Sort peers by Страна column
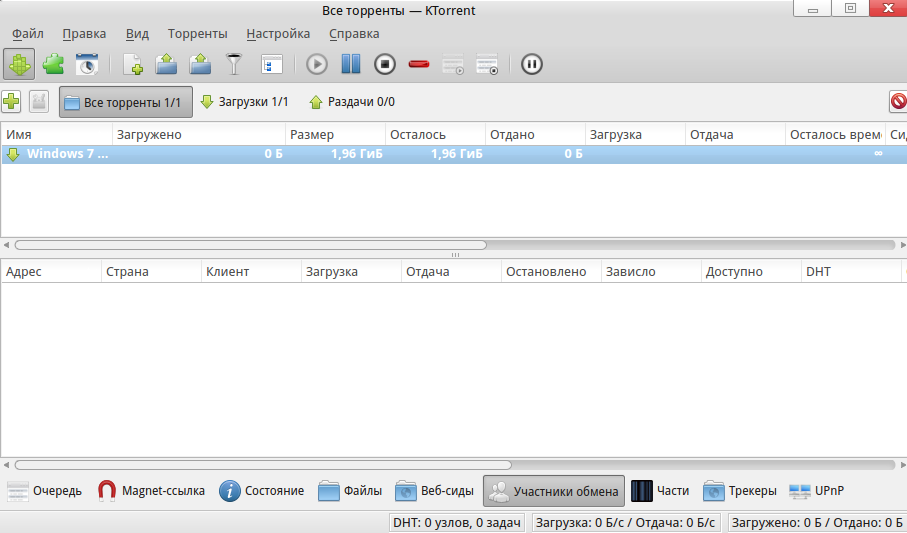 (152, 271)
